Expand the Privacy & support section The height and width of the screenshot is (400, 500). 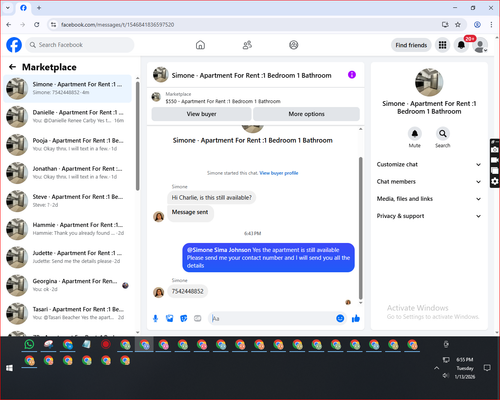429,216
